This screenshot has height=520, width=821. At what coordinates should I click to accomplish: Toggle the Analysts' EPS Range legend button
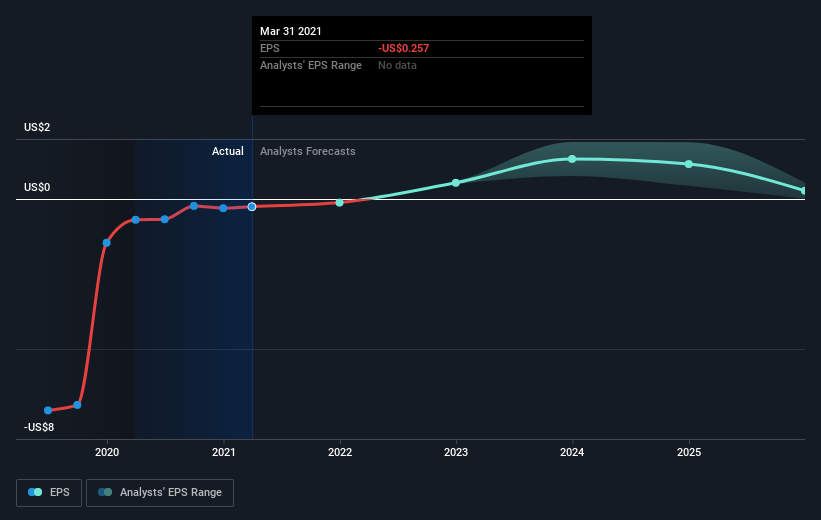(160, 493)
